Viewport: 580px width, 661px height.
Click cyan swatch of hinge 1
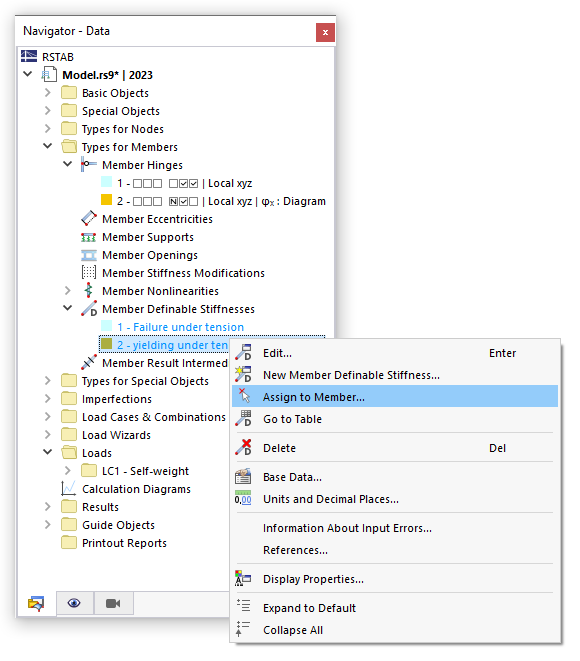pos(107,182)
